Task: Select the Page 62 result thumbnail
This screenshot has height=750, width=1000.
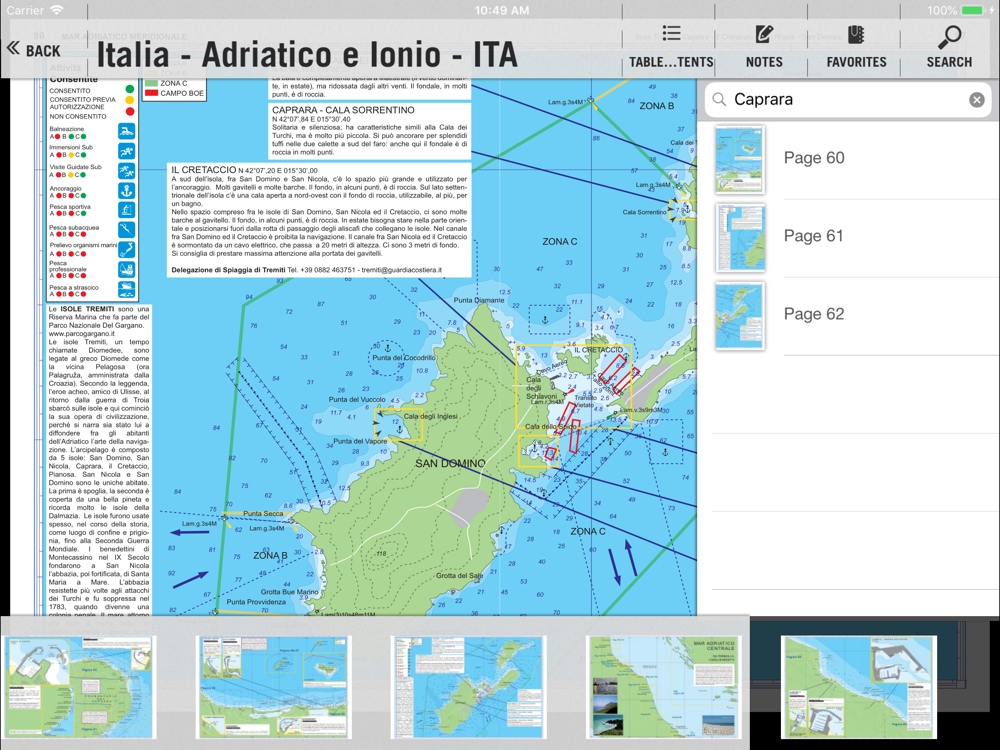Action: [740, 315]
